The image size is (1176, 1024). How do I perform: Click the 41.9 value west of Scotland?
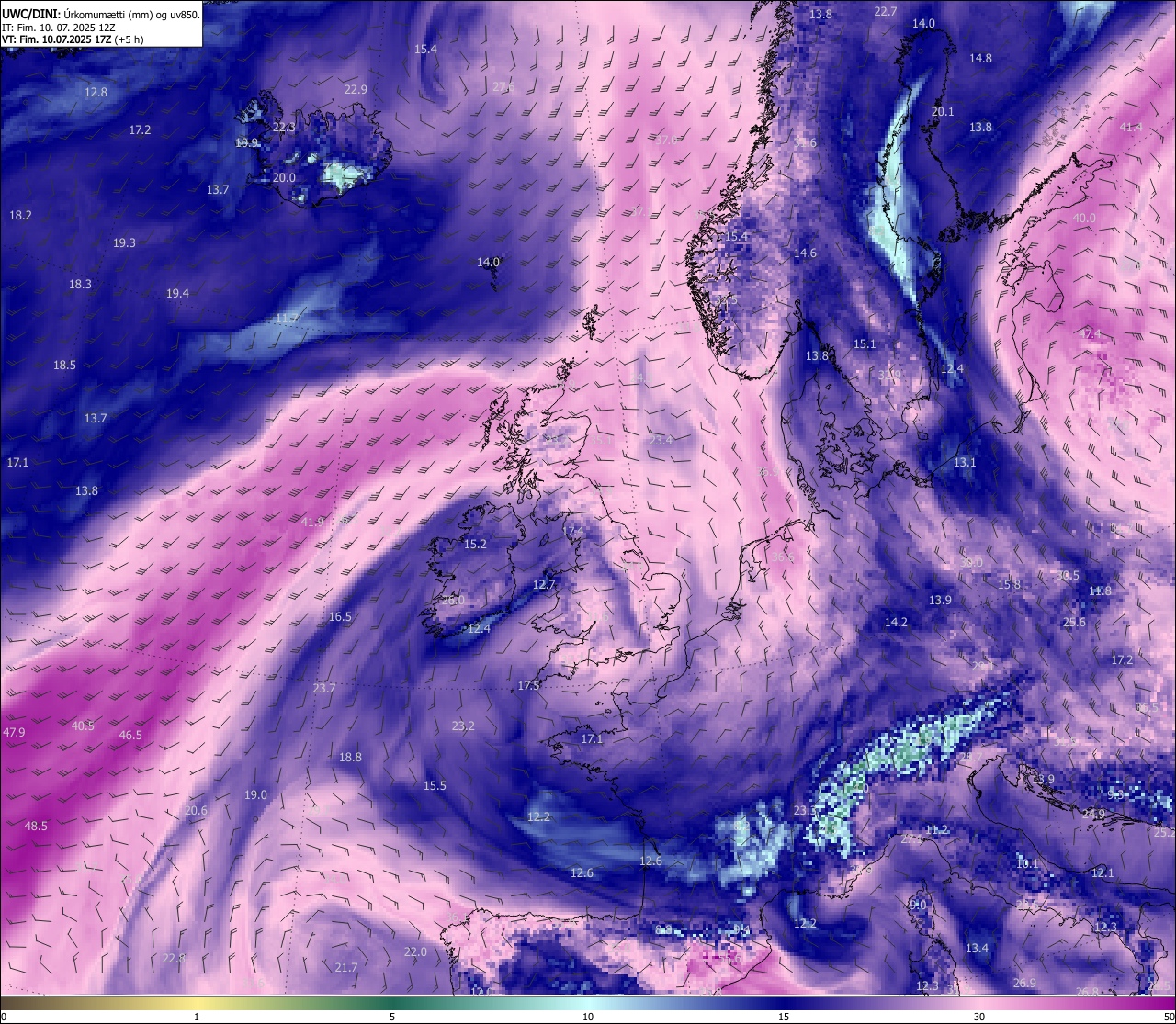(x=313, y=523)
